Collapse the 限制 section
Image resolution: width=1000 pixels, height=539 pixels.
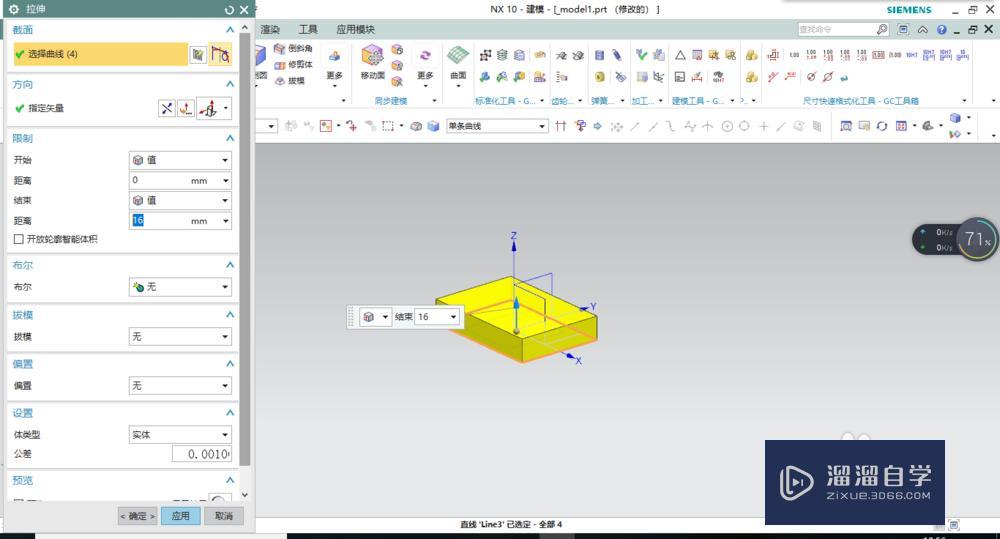230,138
